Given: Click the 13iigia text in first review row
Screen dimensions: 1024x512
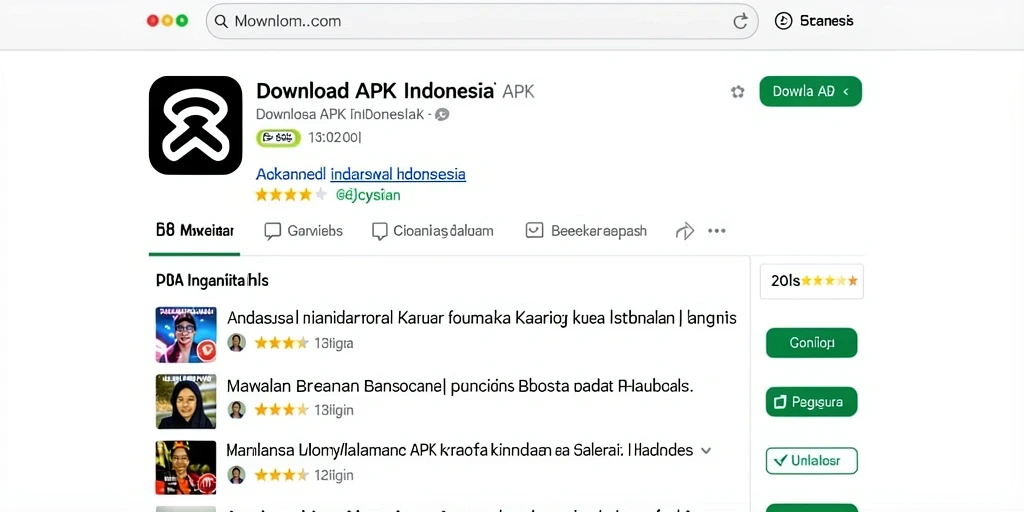Looking at the screenshot, I should (334, 343).
